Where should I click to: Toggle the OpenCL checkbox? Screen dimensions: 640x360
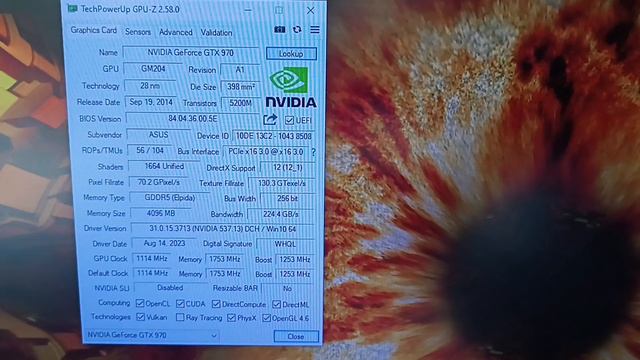(140, 303)
